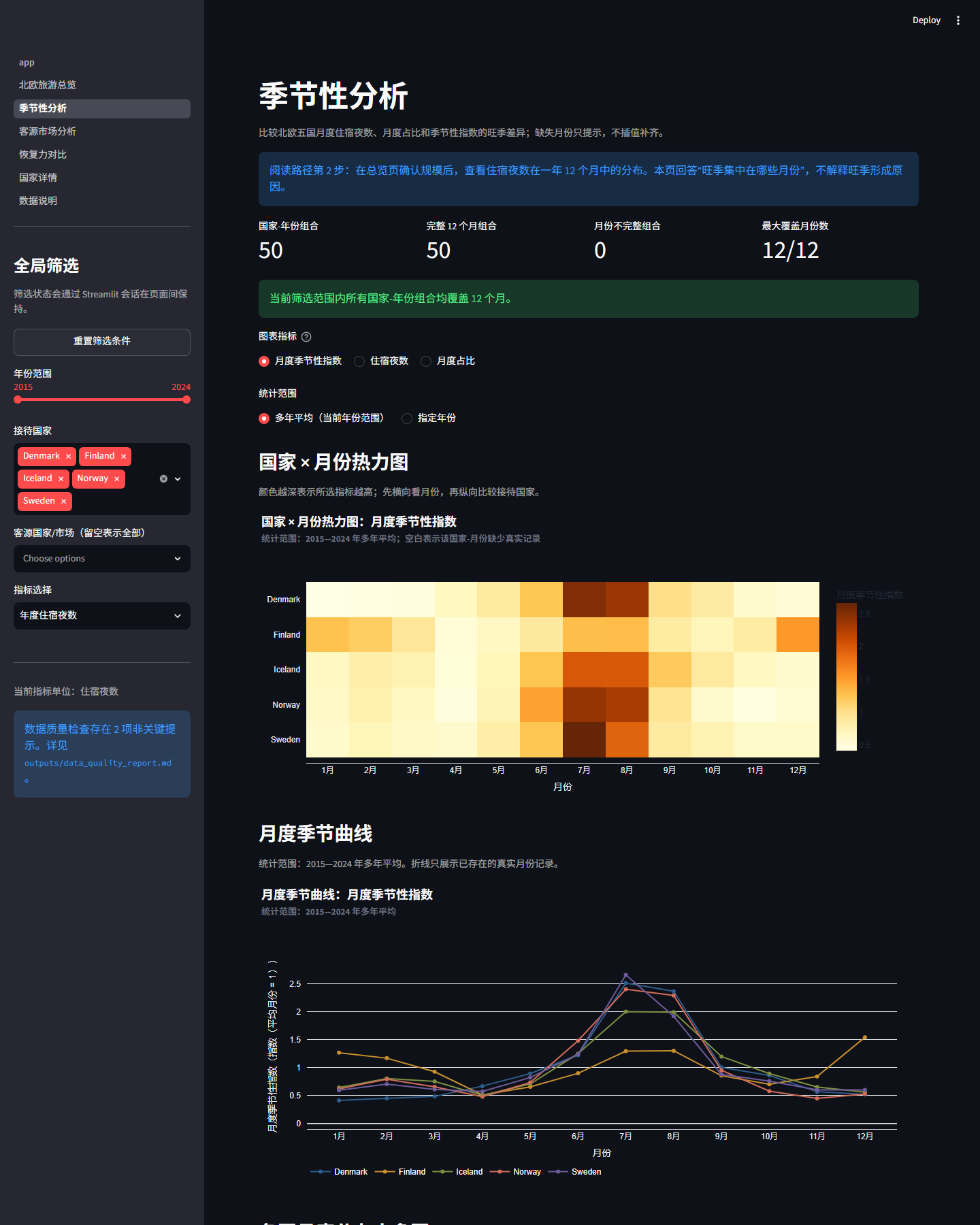Remove Finland tag via its x icon
Screen dimensions: 980x1225
[123, 457]
